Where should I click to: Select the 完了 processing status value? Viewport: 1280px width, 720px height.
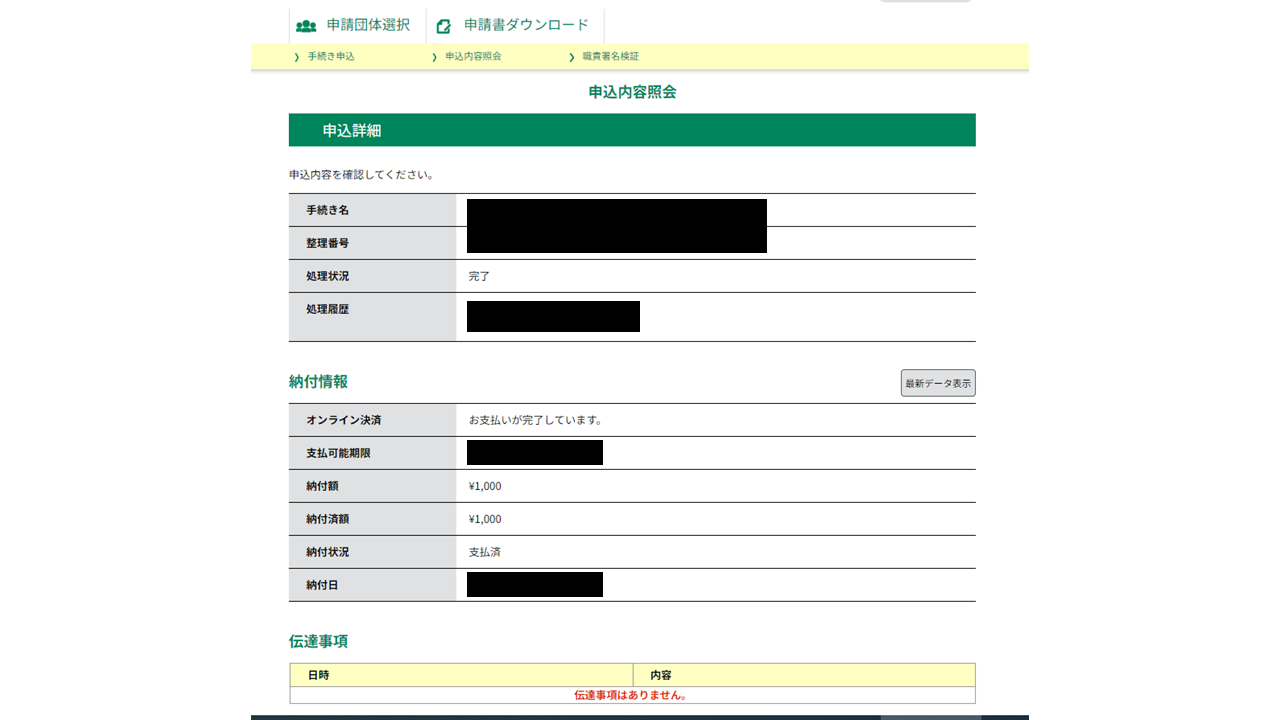click(x=479, y=276)
